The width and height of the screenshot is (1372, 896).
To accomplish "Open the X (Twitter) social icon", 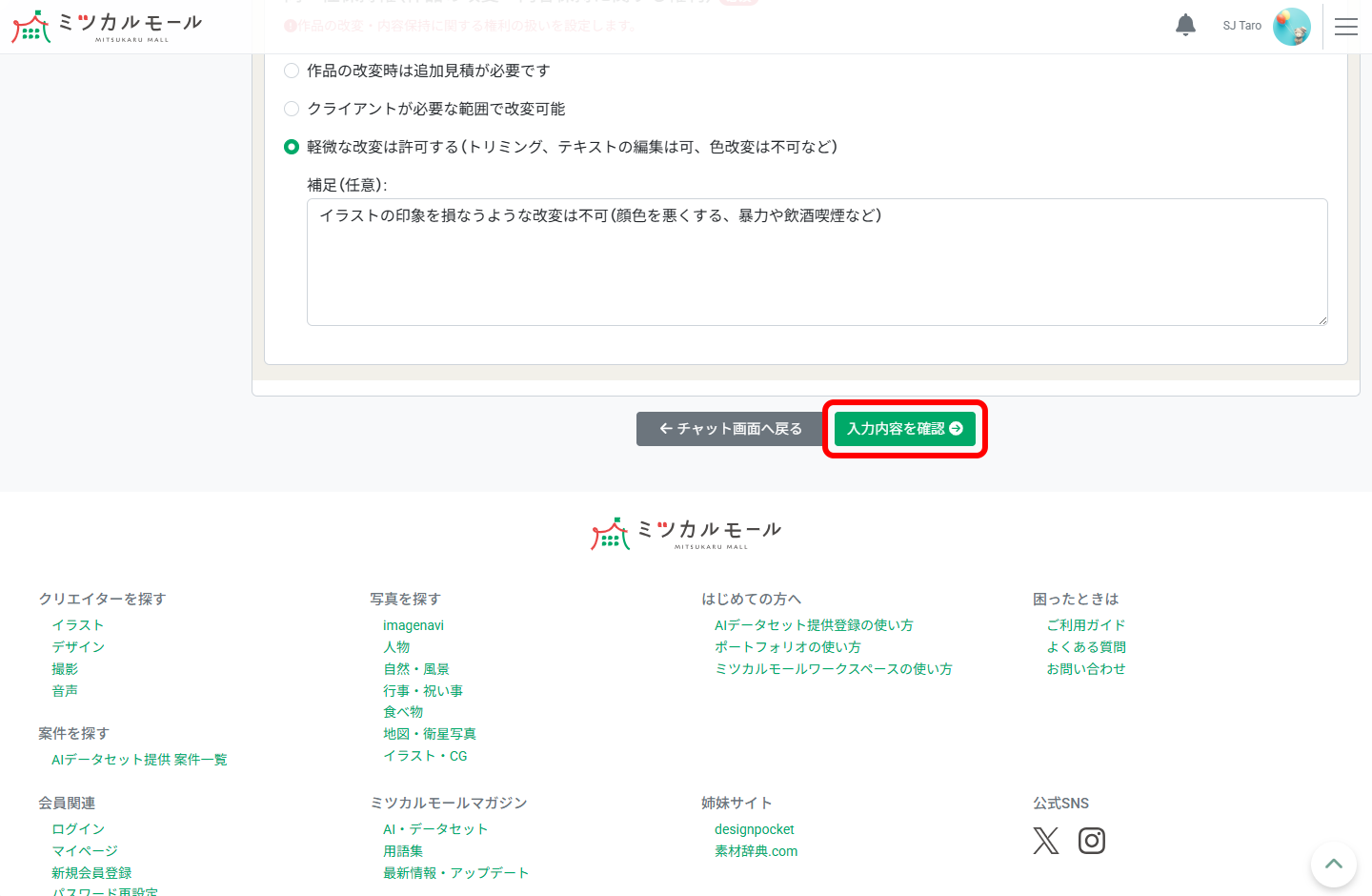I will coord(1045,840).
